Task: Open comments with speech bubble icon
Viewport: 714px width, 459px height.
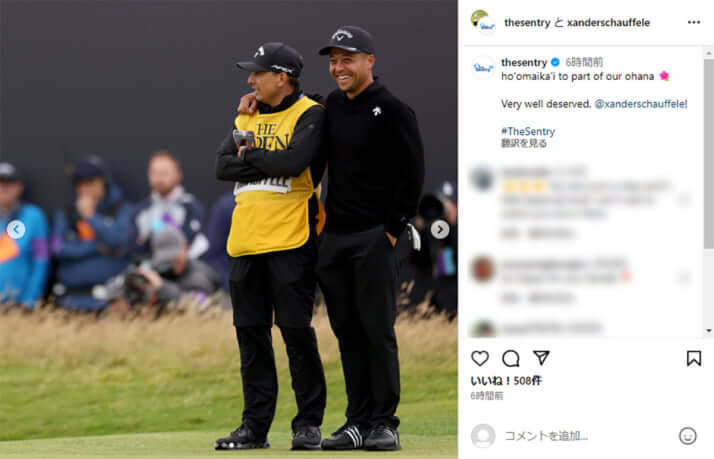Action: click(510, 358)
